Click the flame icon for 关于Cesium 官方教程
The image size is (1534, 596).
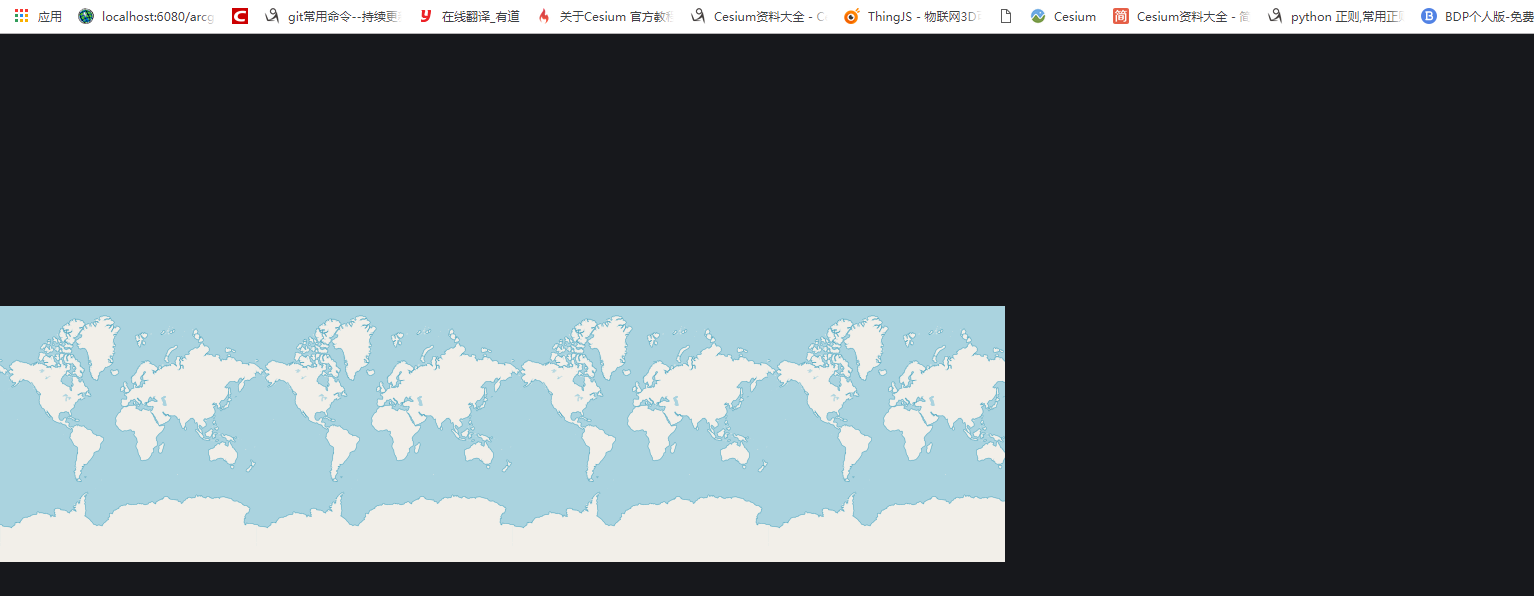(x=543, y=16)
